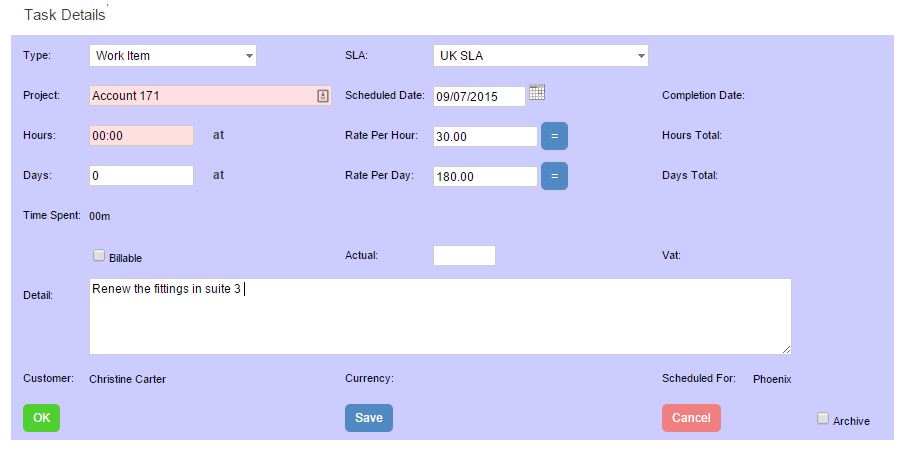Select the Scheduled For value Phoenix

[772, 379]
